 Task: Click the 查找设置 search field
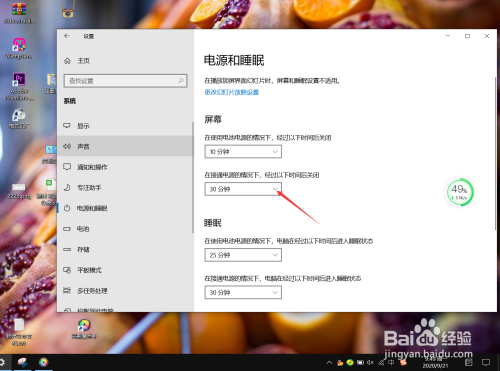click(125, 81)
